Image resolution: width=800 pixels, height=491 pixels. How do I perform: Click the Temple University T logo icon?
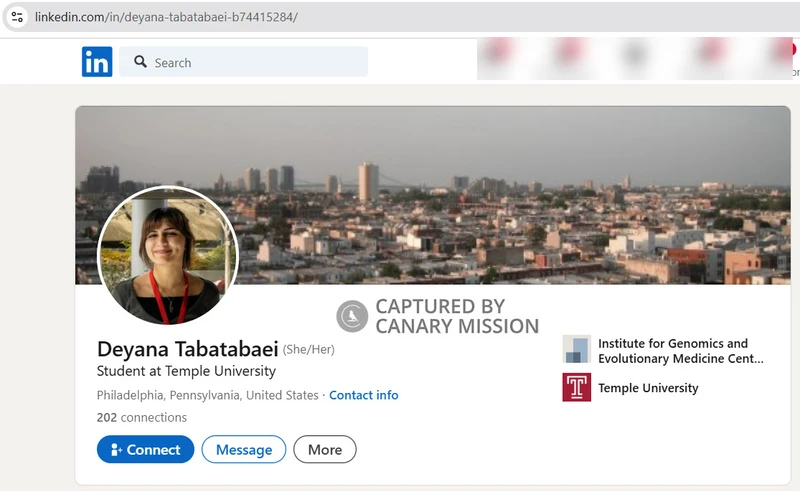577,387
